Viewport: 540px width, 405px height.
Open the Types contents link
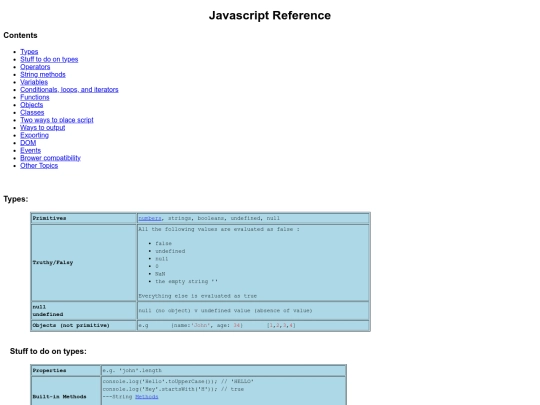29,52
